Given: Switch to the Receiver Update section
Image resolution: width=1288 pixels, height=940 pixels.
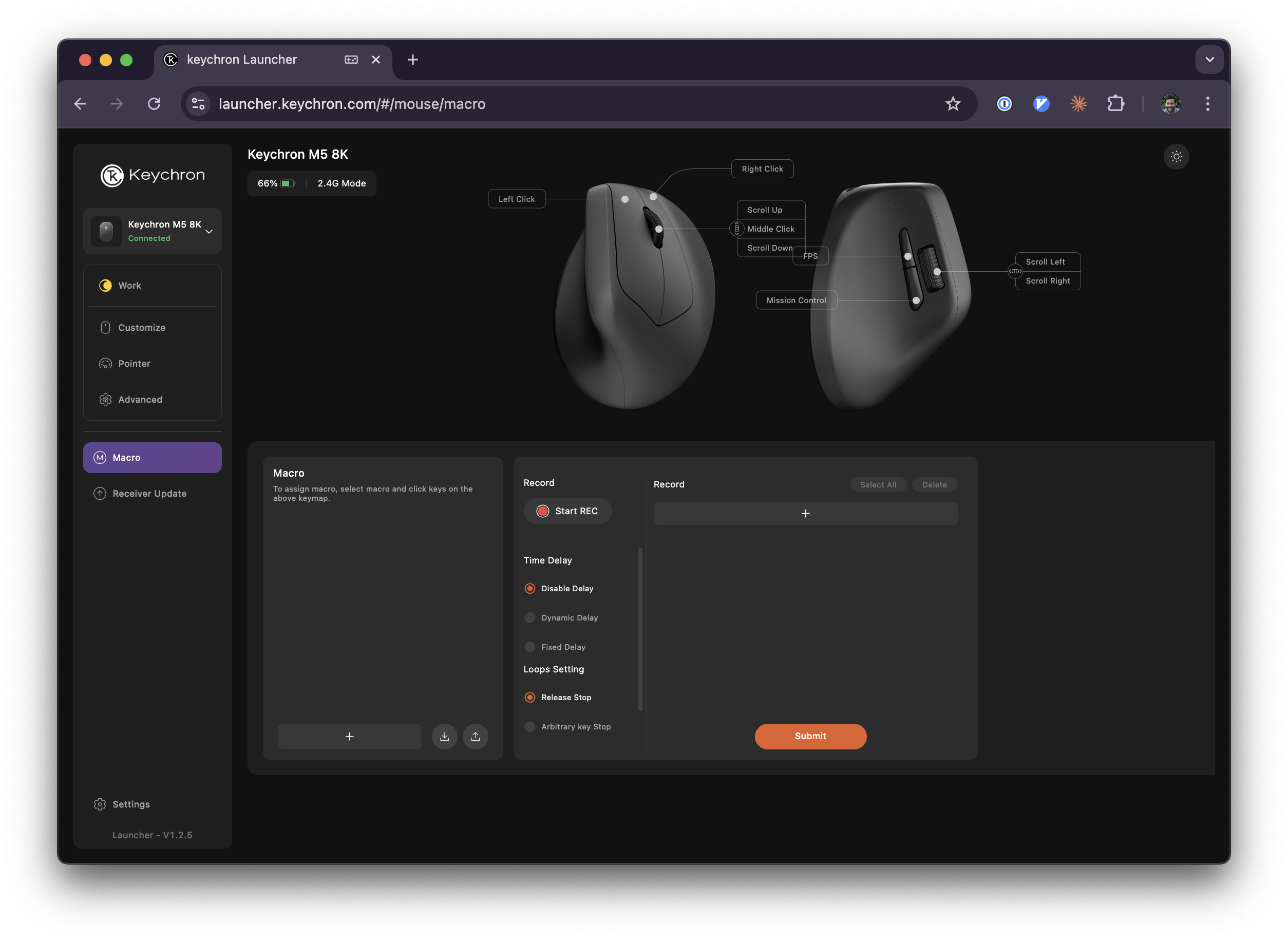Looking at the screenshot, I should click(149, 493).
